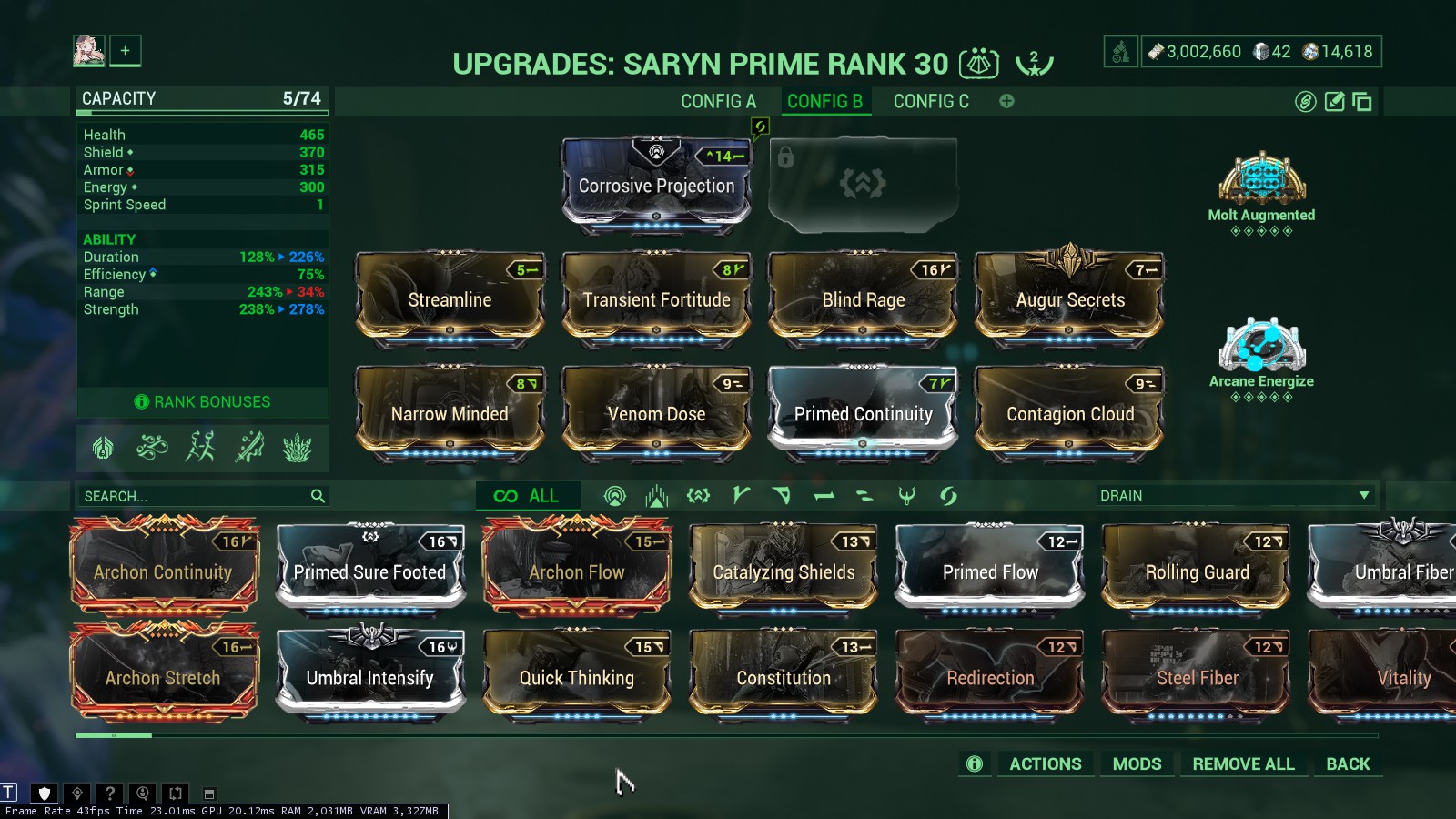Image resolution: width=1456 pixels, height=819 pixels.
Task: Toggle the Exilus polarity filter
Action: (x=698, y=496)
